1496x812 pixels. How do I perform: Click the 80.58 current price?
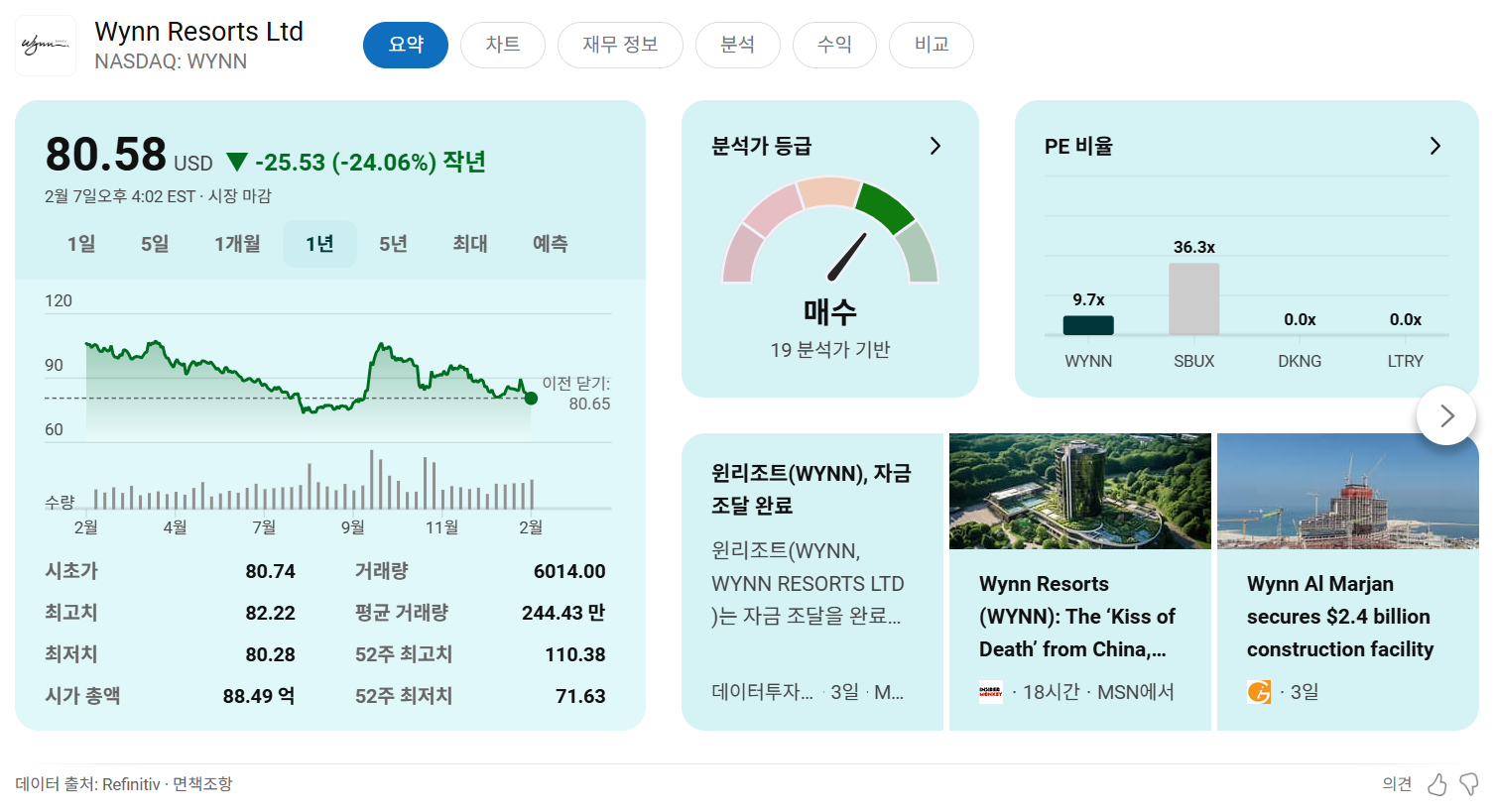pos(106,155)
